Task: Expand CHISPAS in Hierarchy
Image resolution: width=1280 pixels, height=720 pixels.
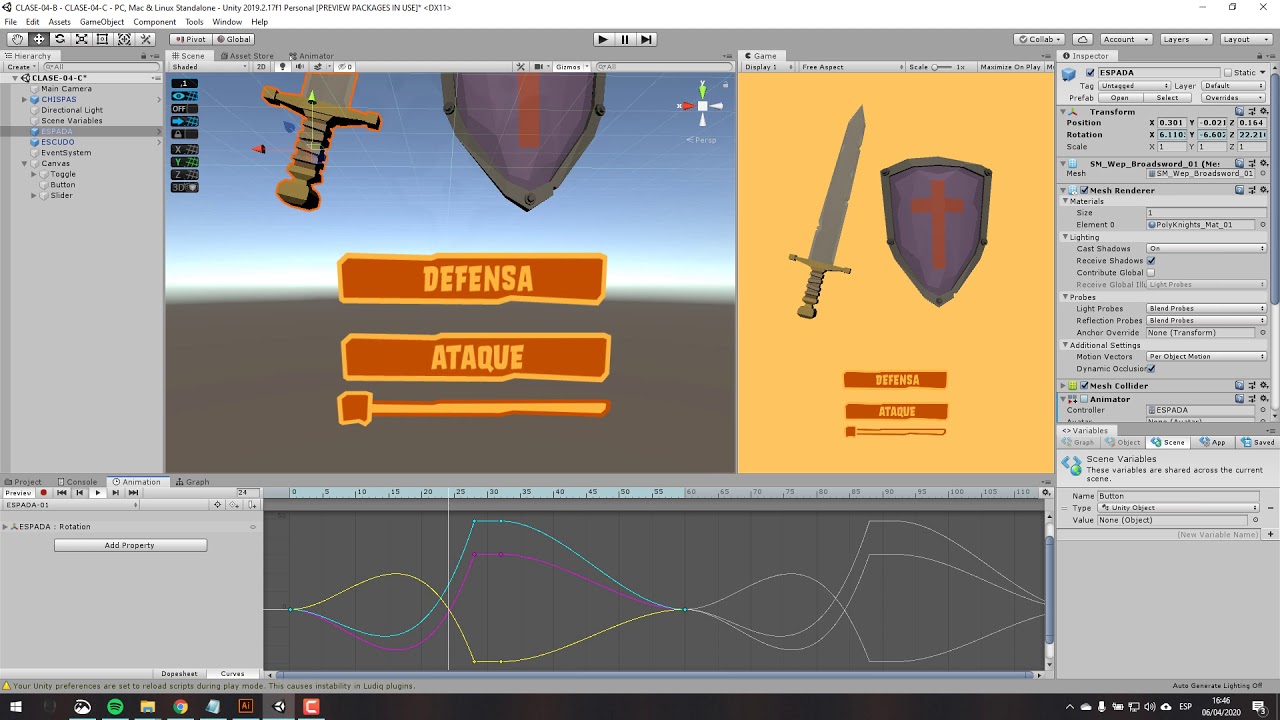Action: [24, 99]
